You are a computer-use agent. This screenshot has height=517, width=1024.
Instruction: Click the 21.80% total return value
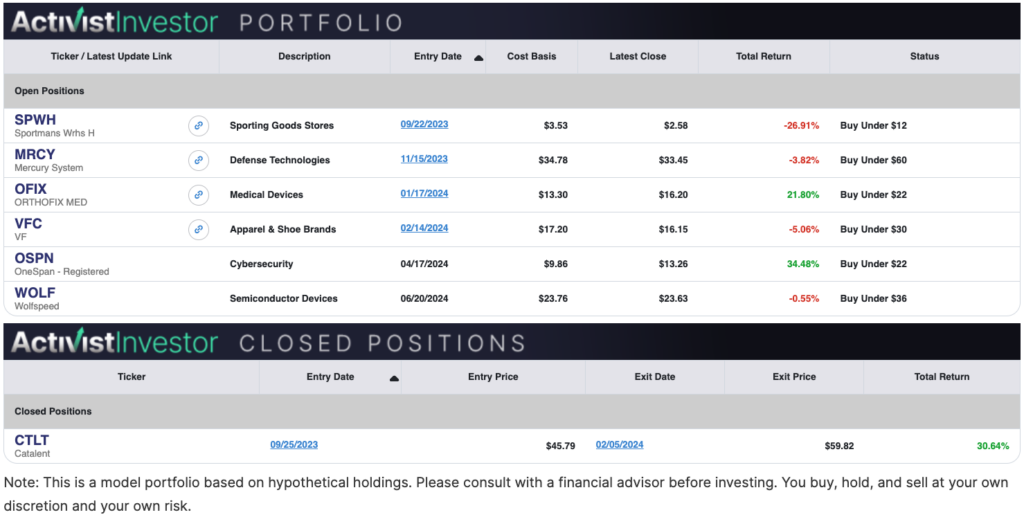803,195
